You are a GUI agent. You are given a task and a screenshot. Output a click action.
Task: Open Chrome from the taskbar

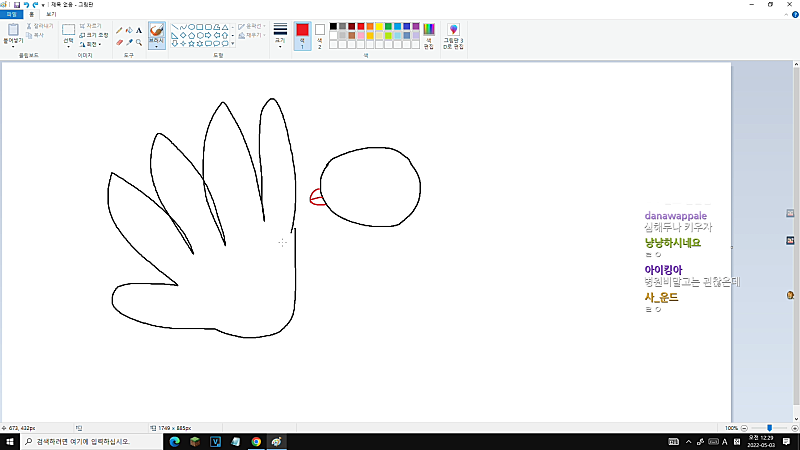[x=256, y=442]
